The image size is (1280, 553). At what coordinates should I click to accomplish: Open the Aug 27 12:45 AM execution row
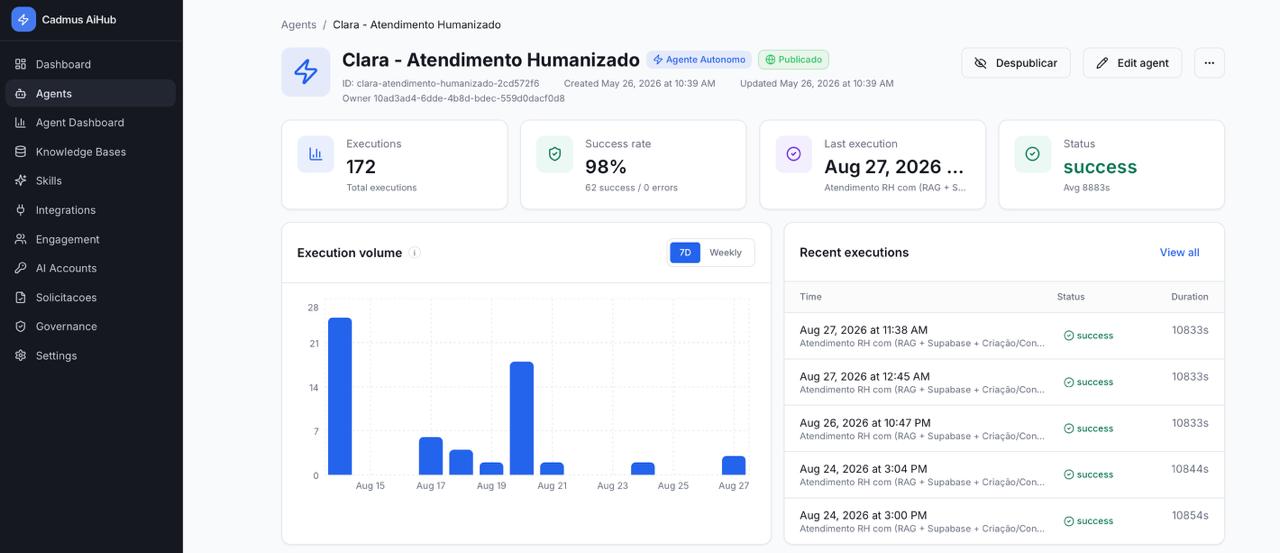1004,382
